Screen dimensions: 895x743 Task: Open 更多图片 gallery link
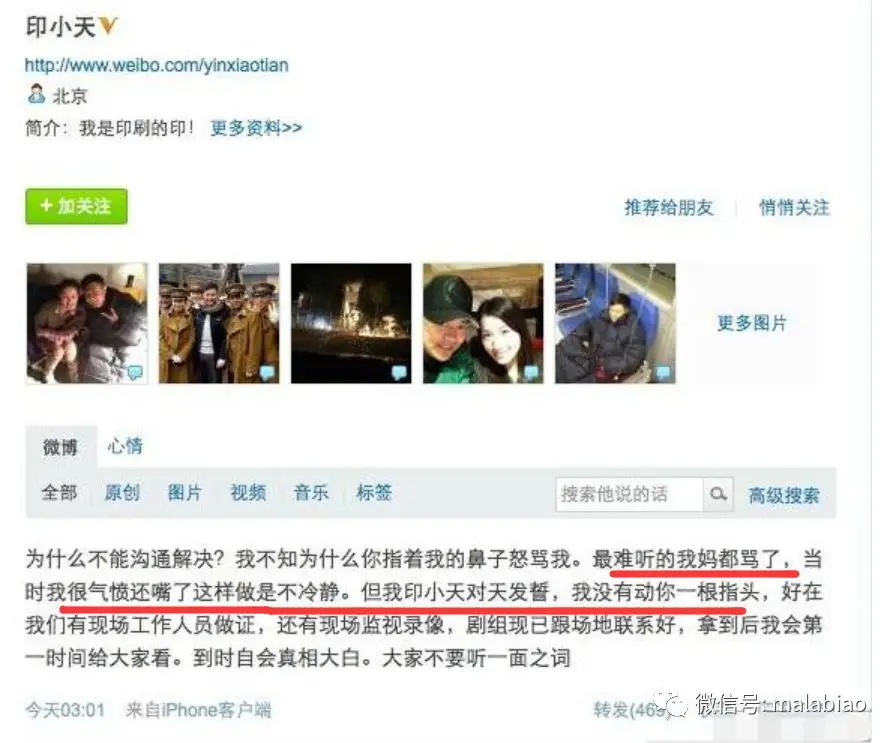pyautogui.click(x=752, y=323)
